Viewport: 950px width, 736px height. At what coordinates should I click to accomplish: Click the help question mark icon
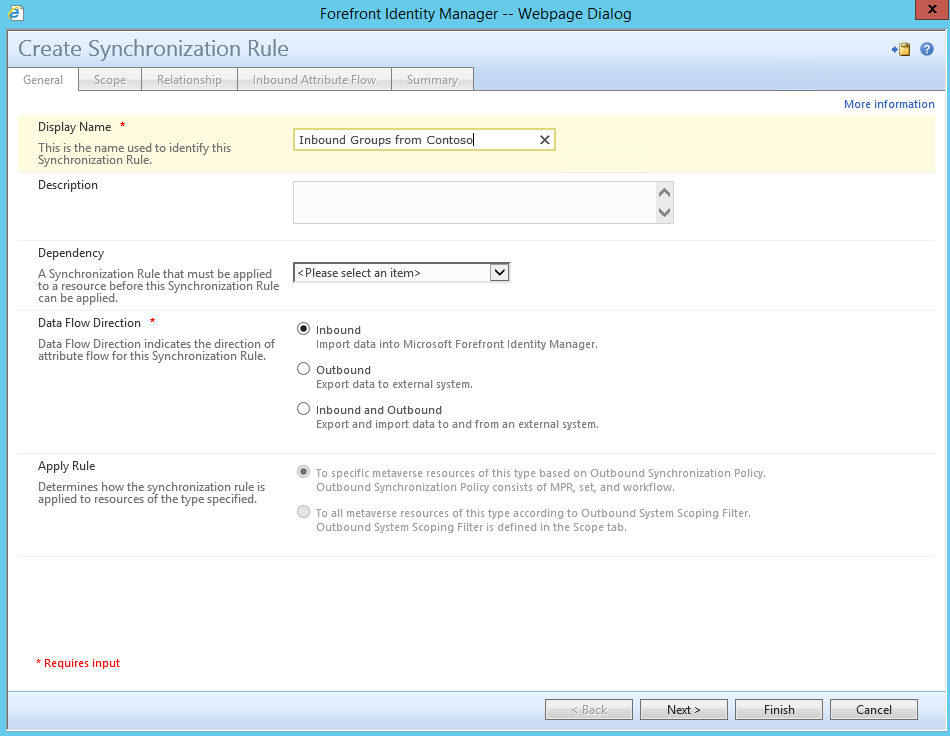click(926, 50)
